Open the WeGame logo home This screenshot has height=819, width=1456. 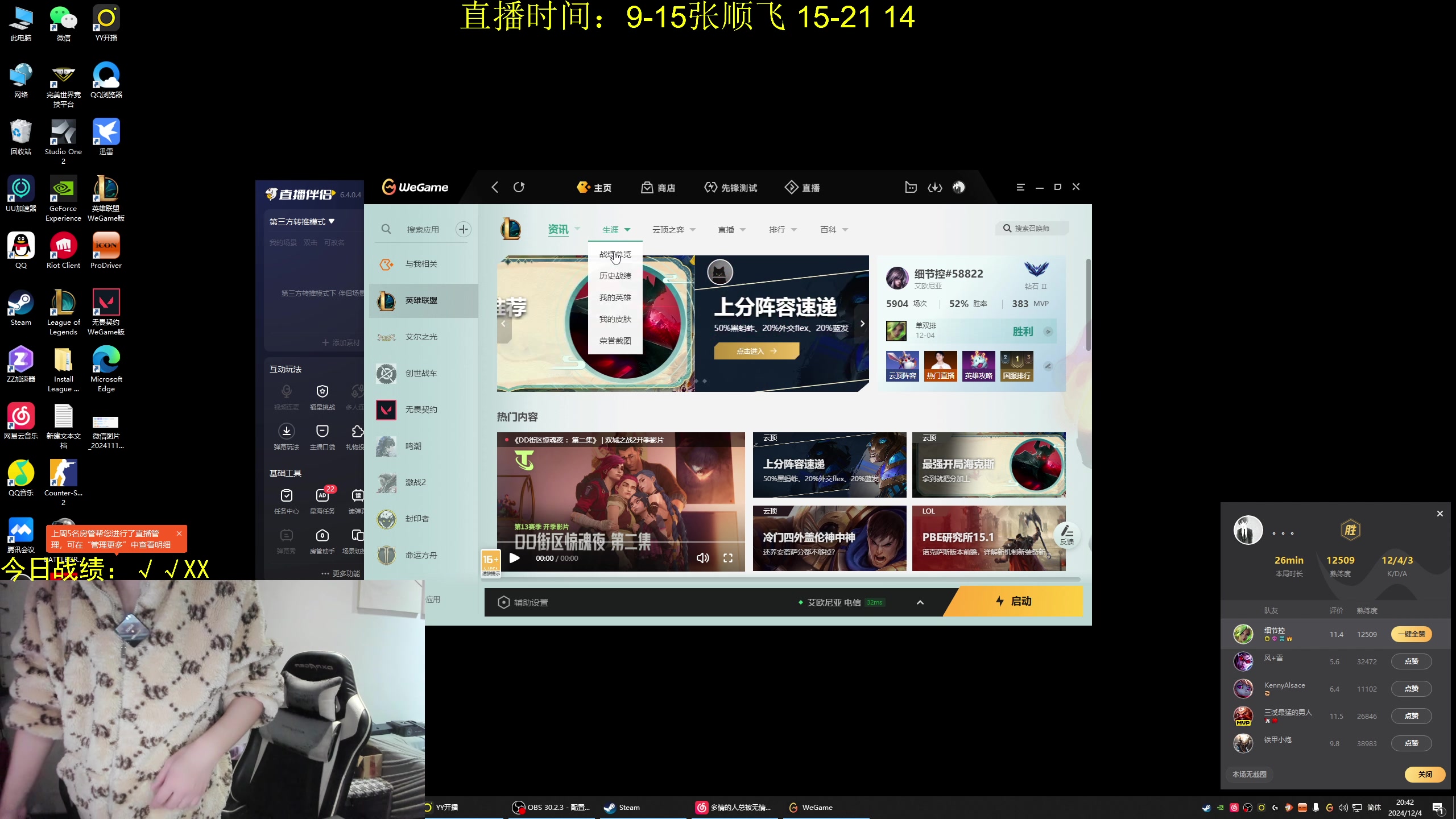415,187
